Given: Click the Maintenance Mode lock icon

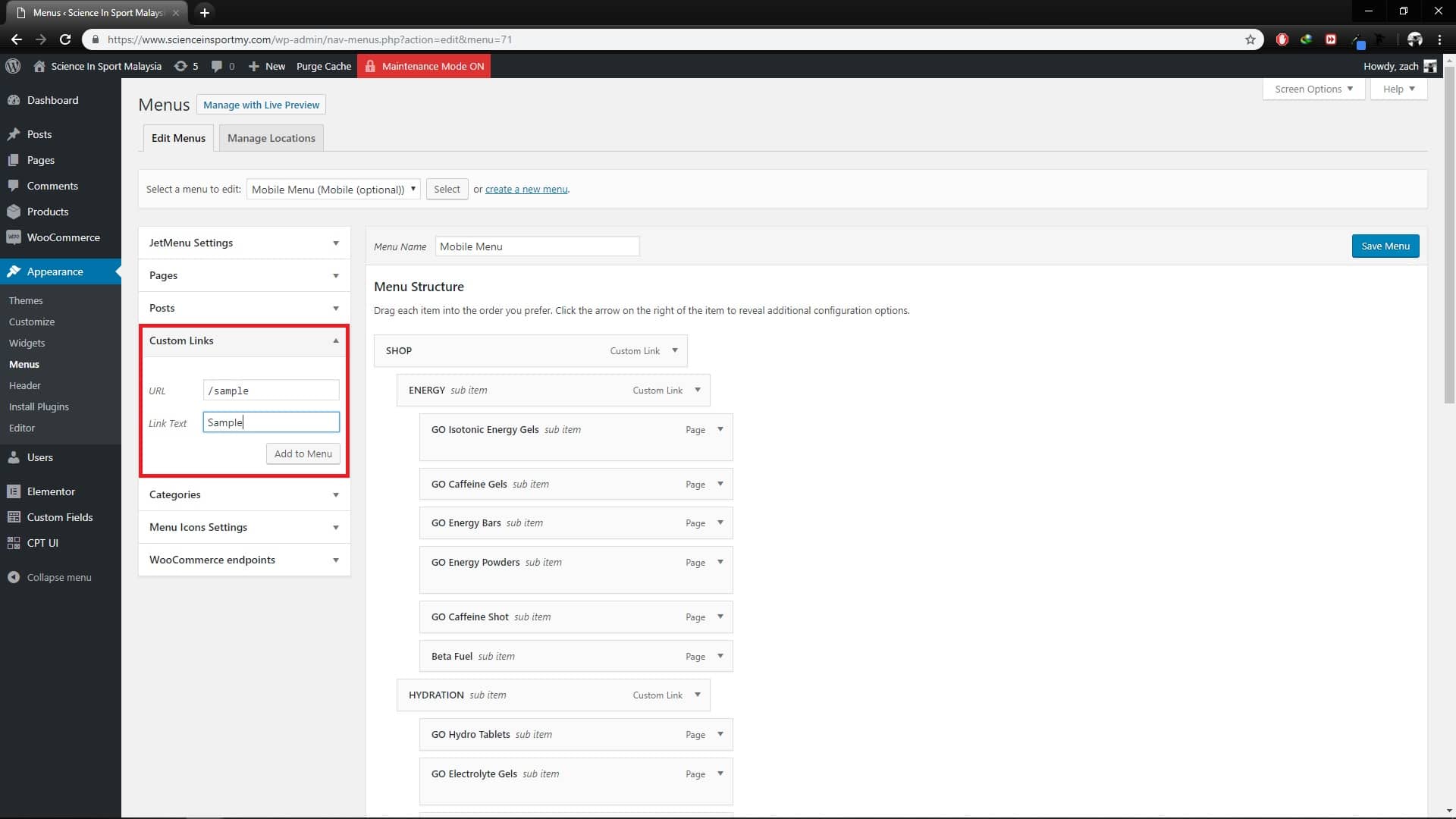Looking at the screenshot, I should pyautogui.click(x=370, y=66).
